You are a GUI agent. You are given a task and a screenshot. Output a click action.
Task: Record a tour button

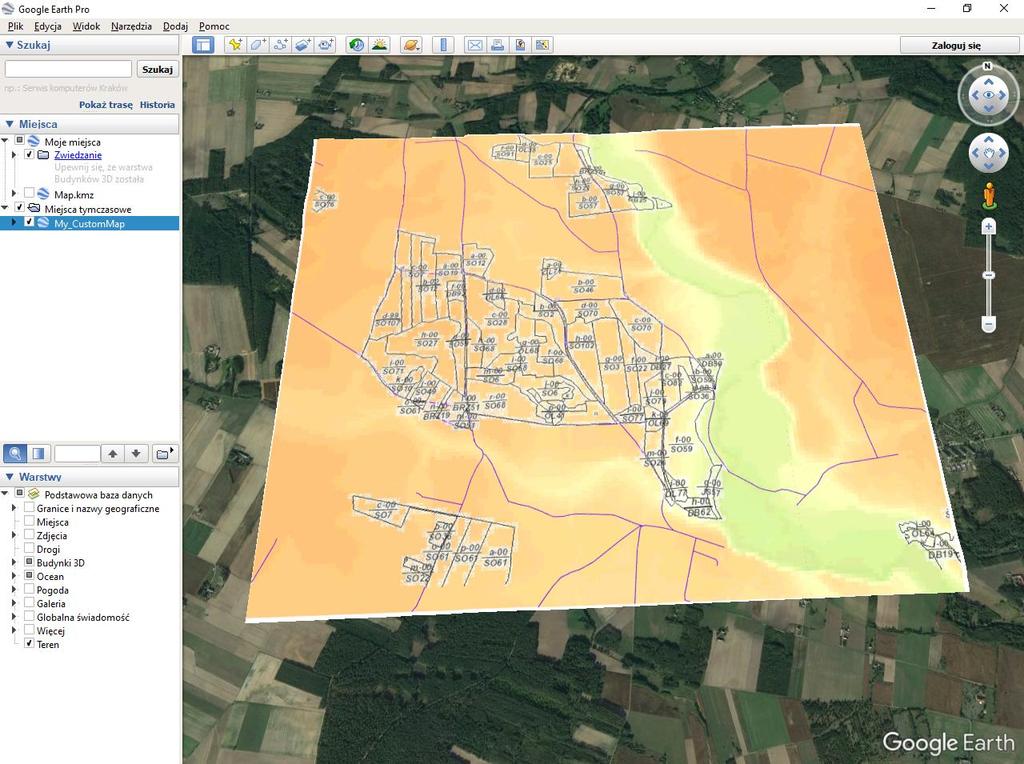[x=325, y=45]
